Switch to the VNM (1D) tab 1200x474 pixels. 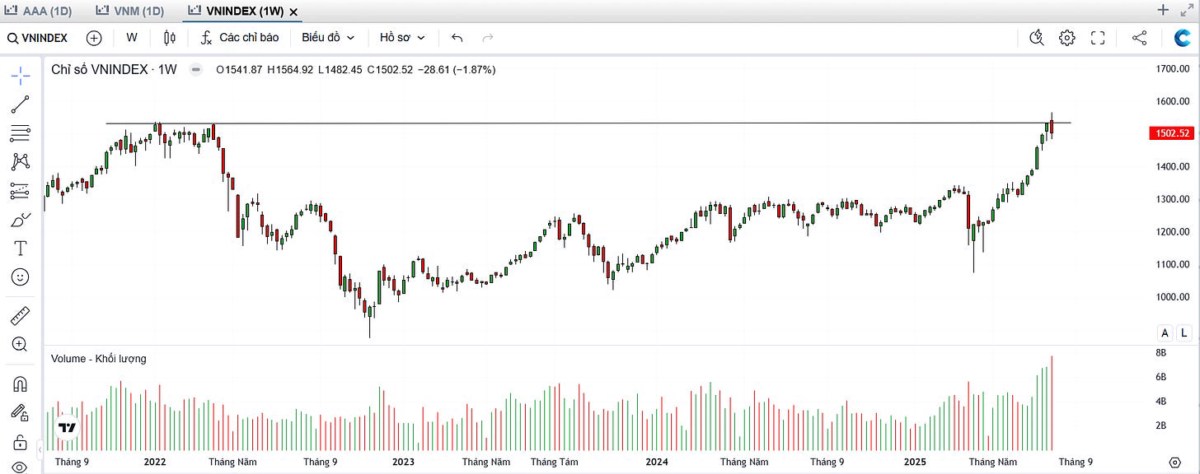[x=131, y=10]
